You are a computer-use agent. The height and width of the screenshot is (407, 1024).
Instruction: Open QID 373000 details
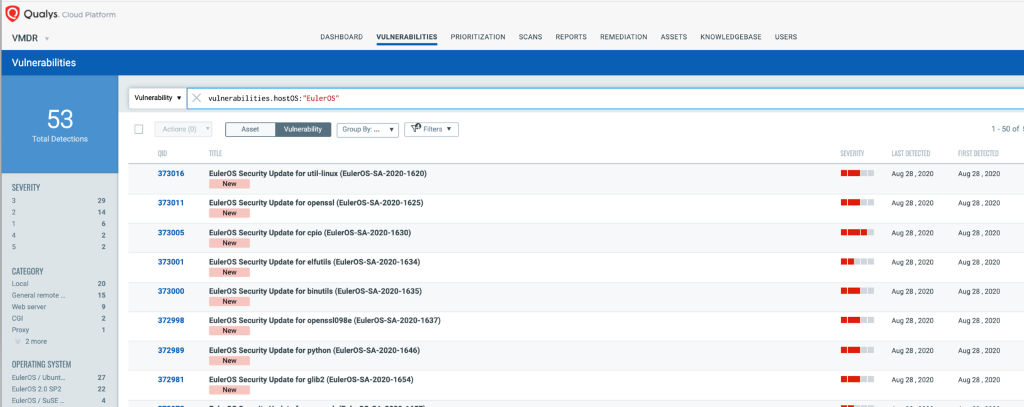click(170, 291)
